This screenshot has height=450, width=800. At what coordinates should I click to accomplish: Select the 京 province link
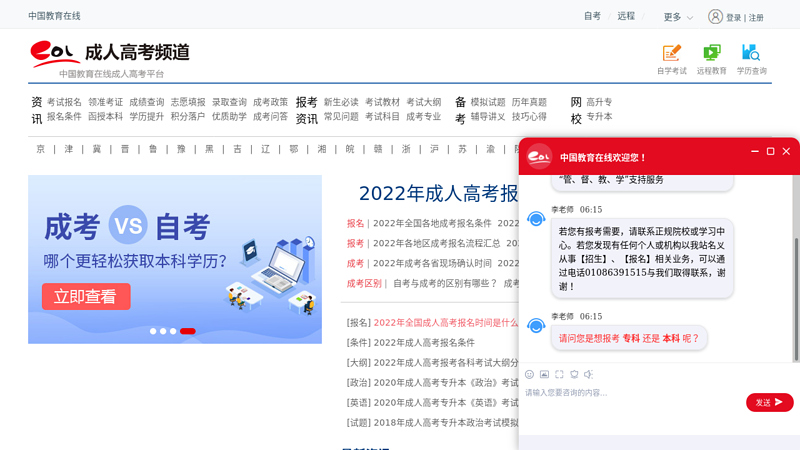(x=40, y=149)
